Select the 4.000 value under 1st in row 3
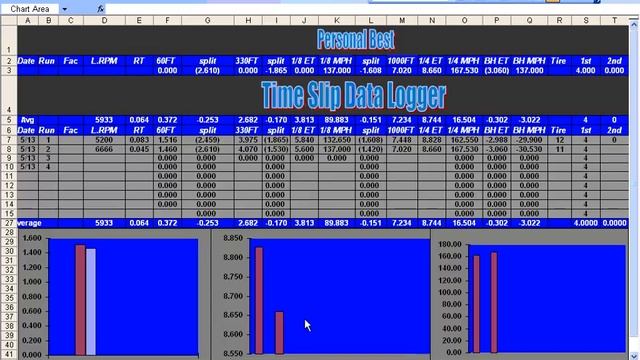The width and height of the screenshot is (640, 360). pos(585,71)
